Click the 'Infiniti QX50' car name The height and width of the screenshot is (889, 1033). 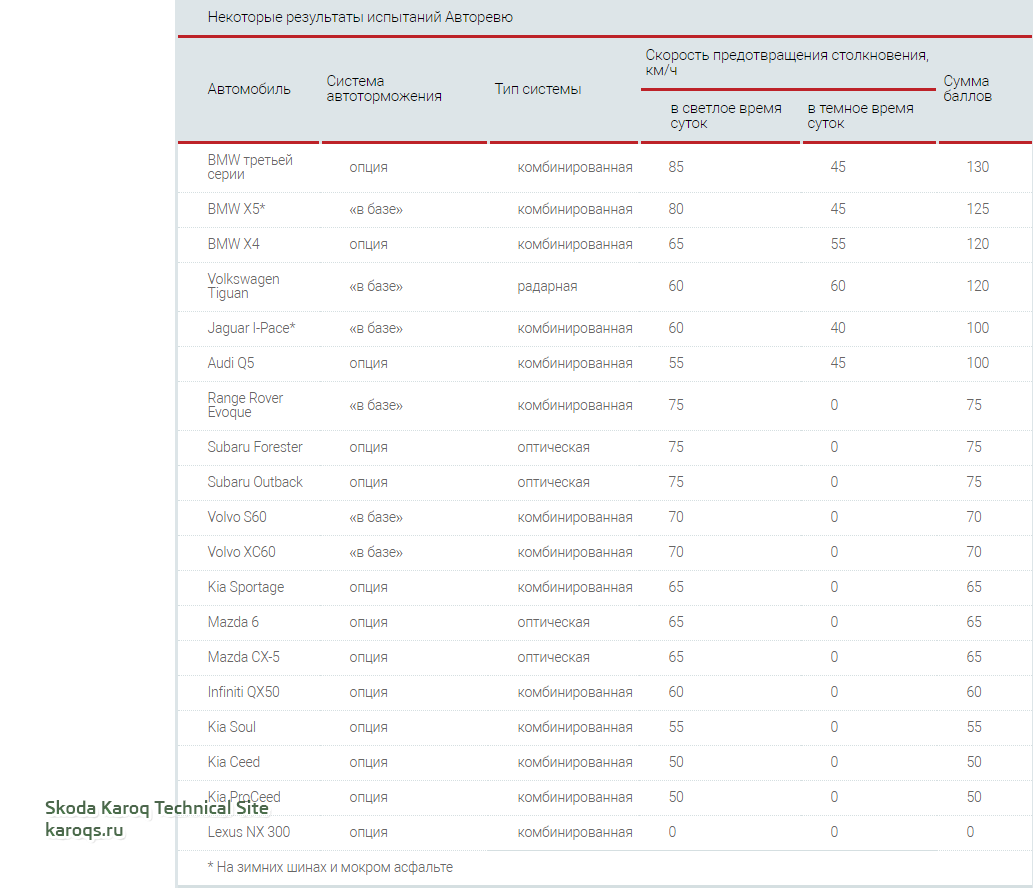(243, 692)
